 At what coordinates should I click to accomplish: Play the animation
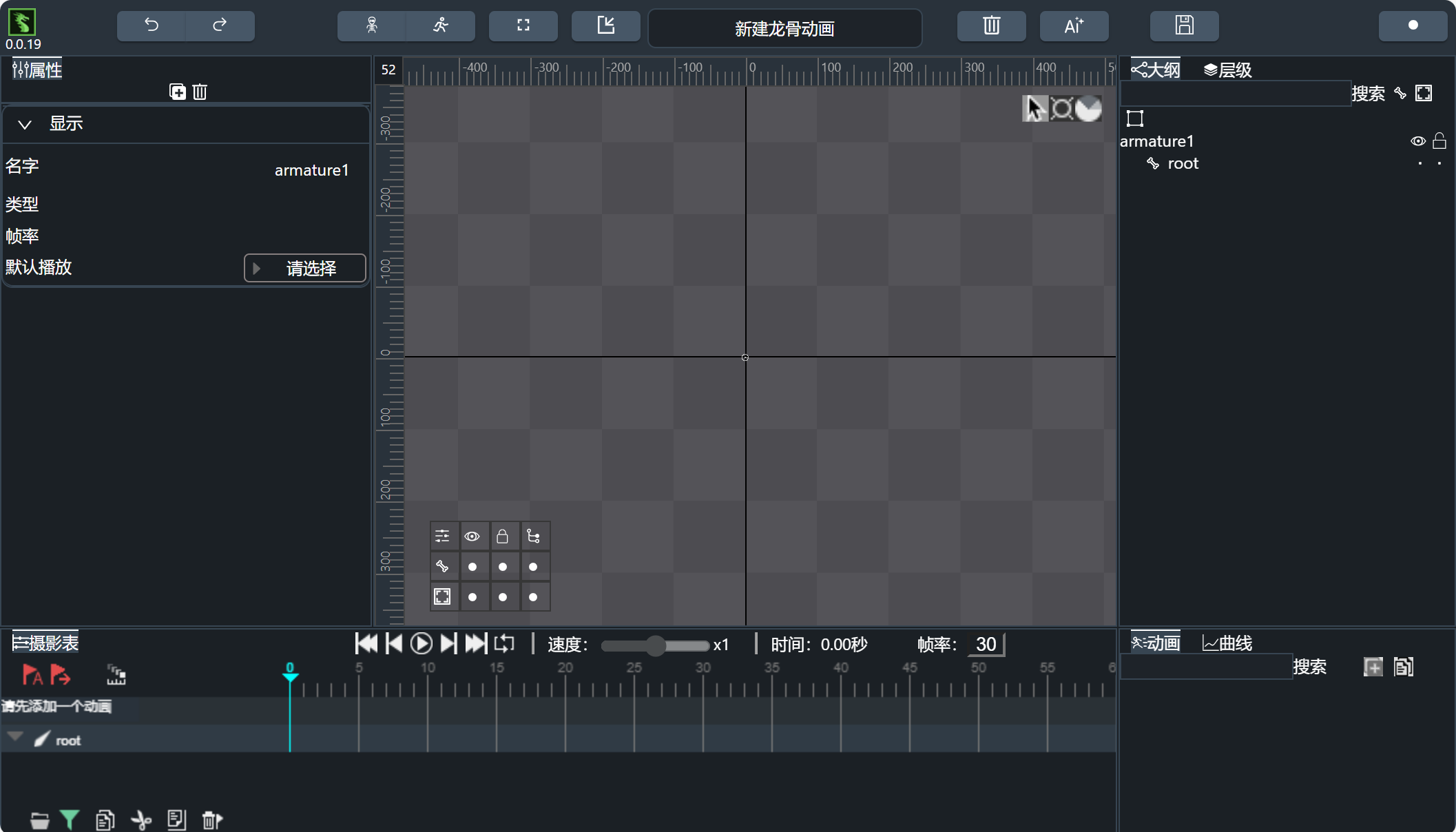click(421, 644)
